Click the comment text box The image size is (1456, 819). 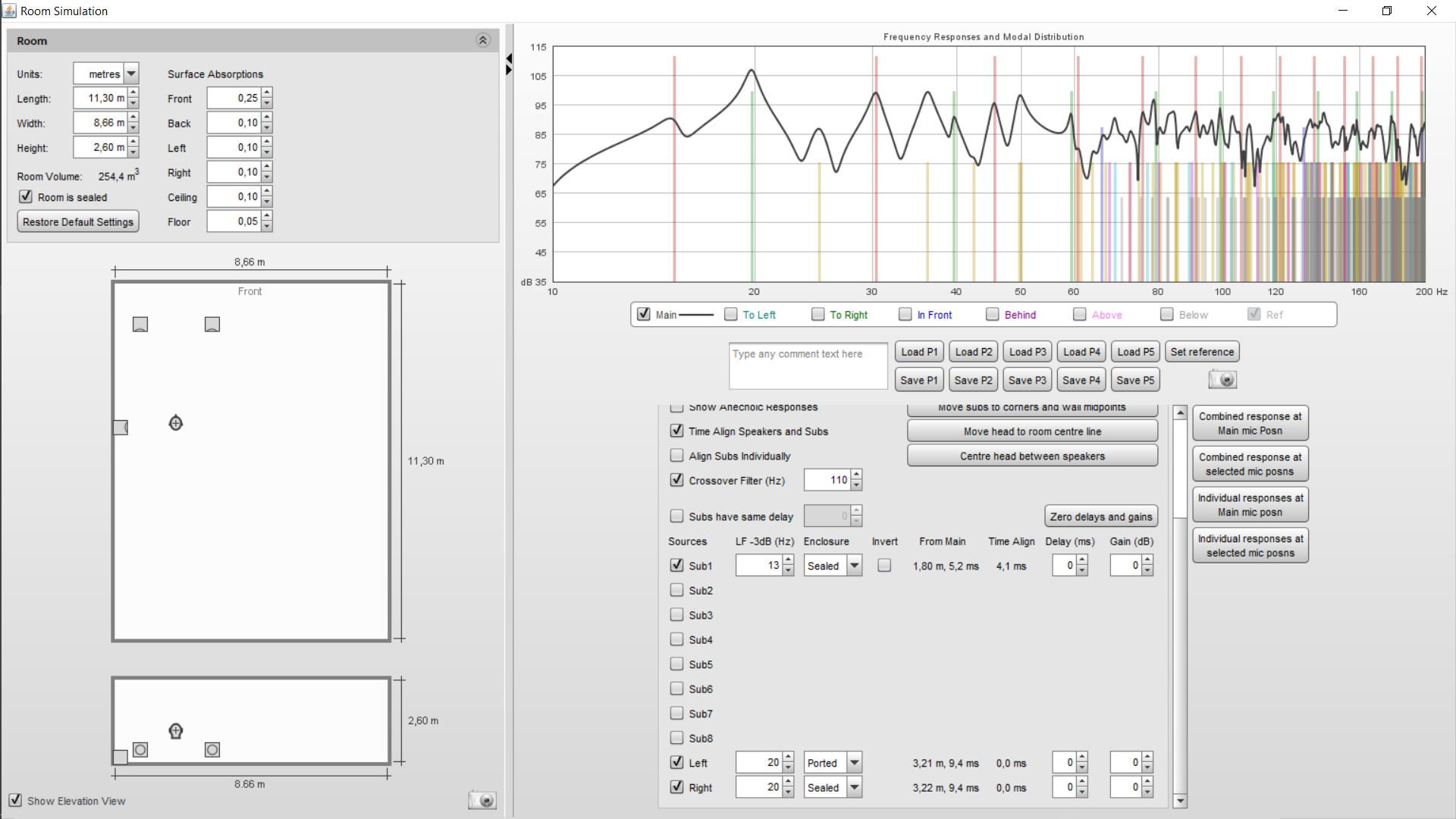808,366
